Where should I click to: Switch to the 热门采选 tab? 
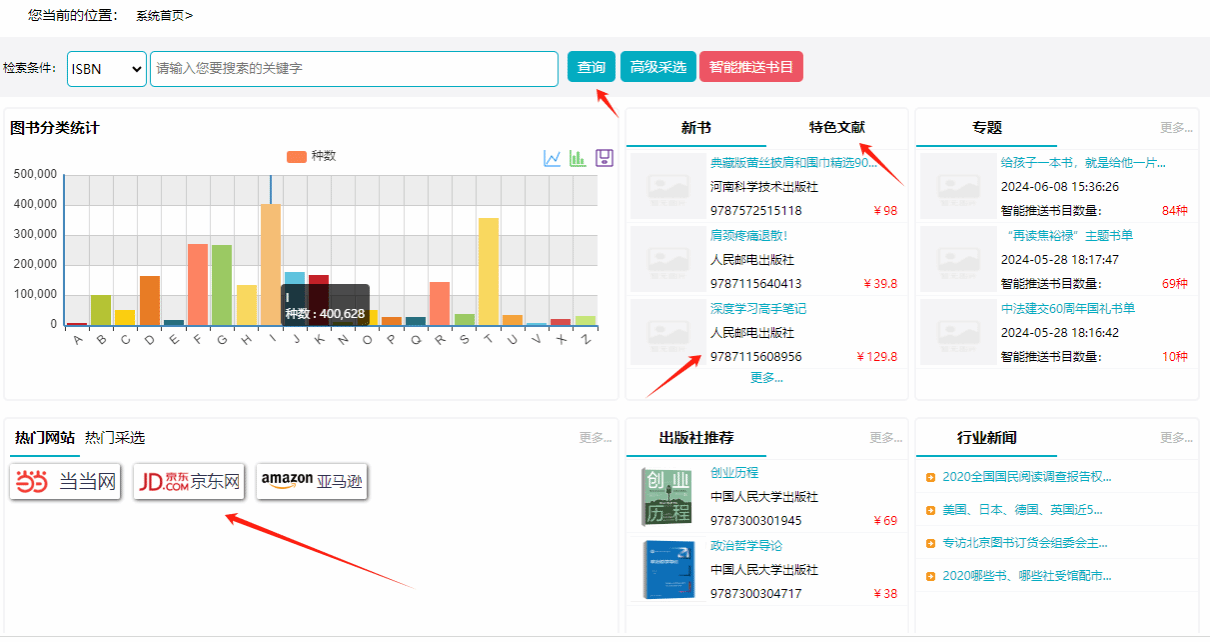pos(115,438)
